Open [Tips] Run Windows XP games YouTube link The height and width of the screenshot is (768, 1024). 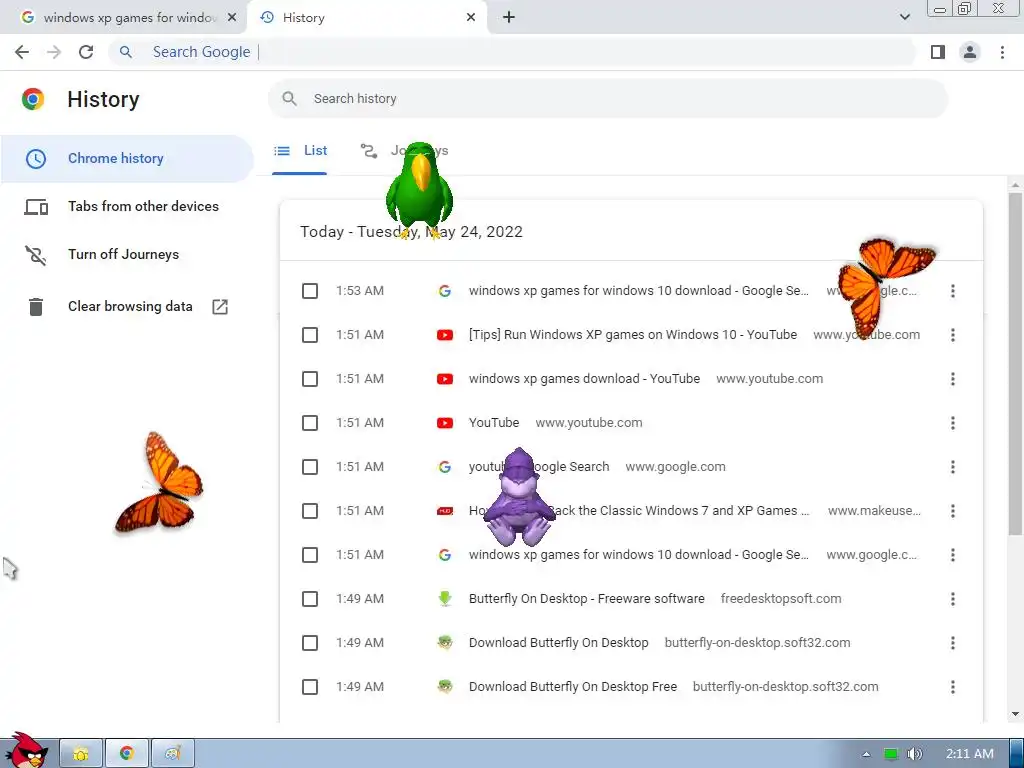tap(633, 335)
